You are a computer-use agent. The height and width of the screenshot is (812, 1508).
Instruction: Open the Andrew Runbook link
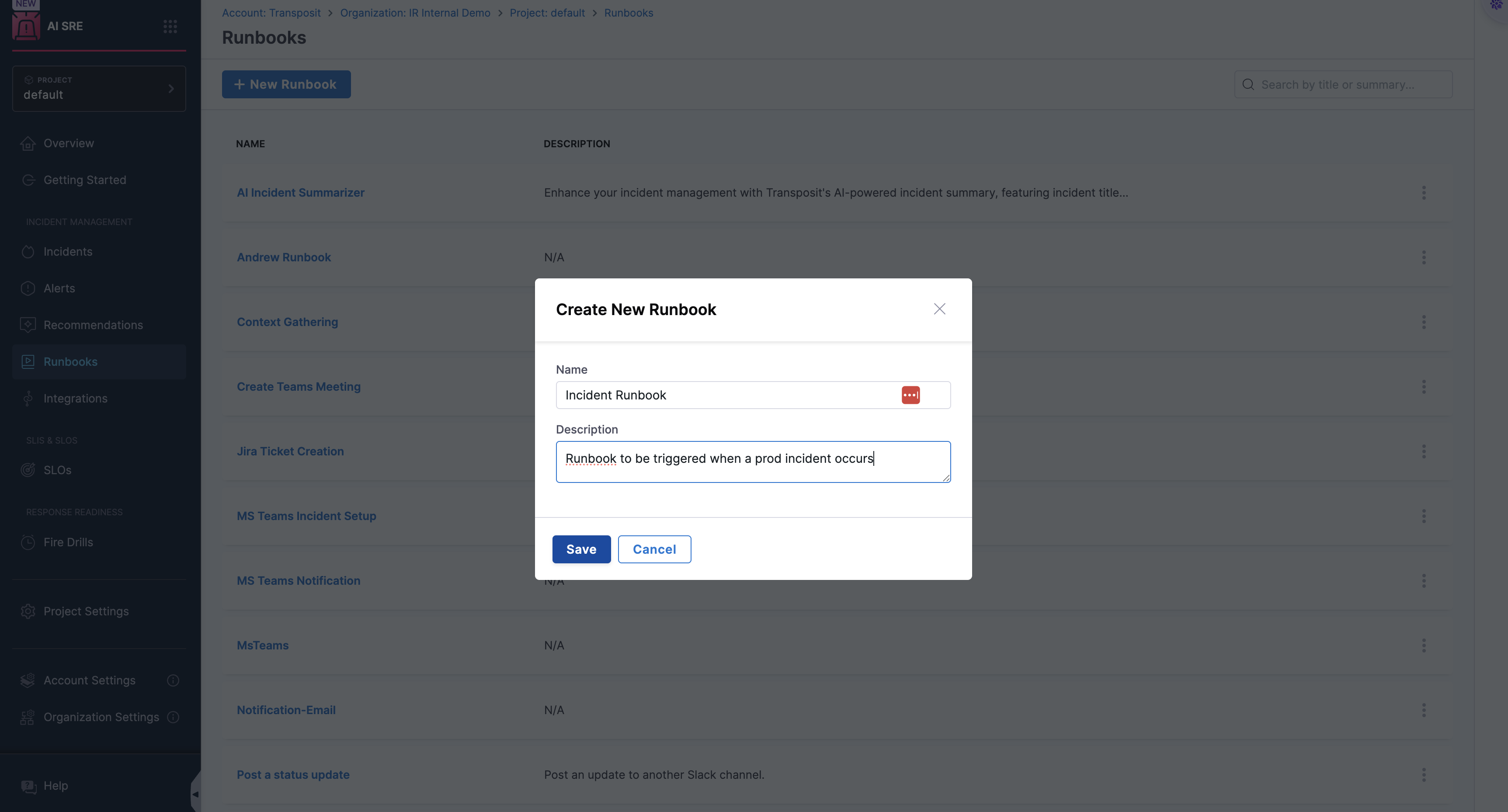tap(283, 257)
